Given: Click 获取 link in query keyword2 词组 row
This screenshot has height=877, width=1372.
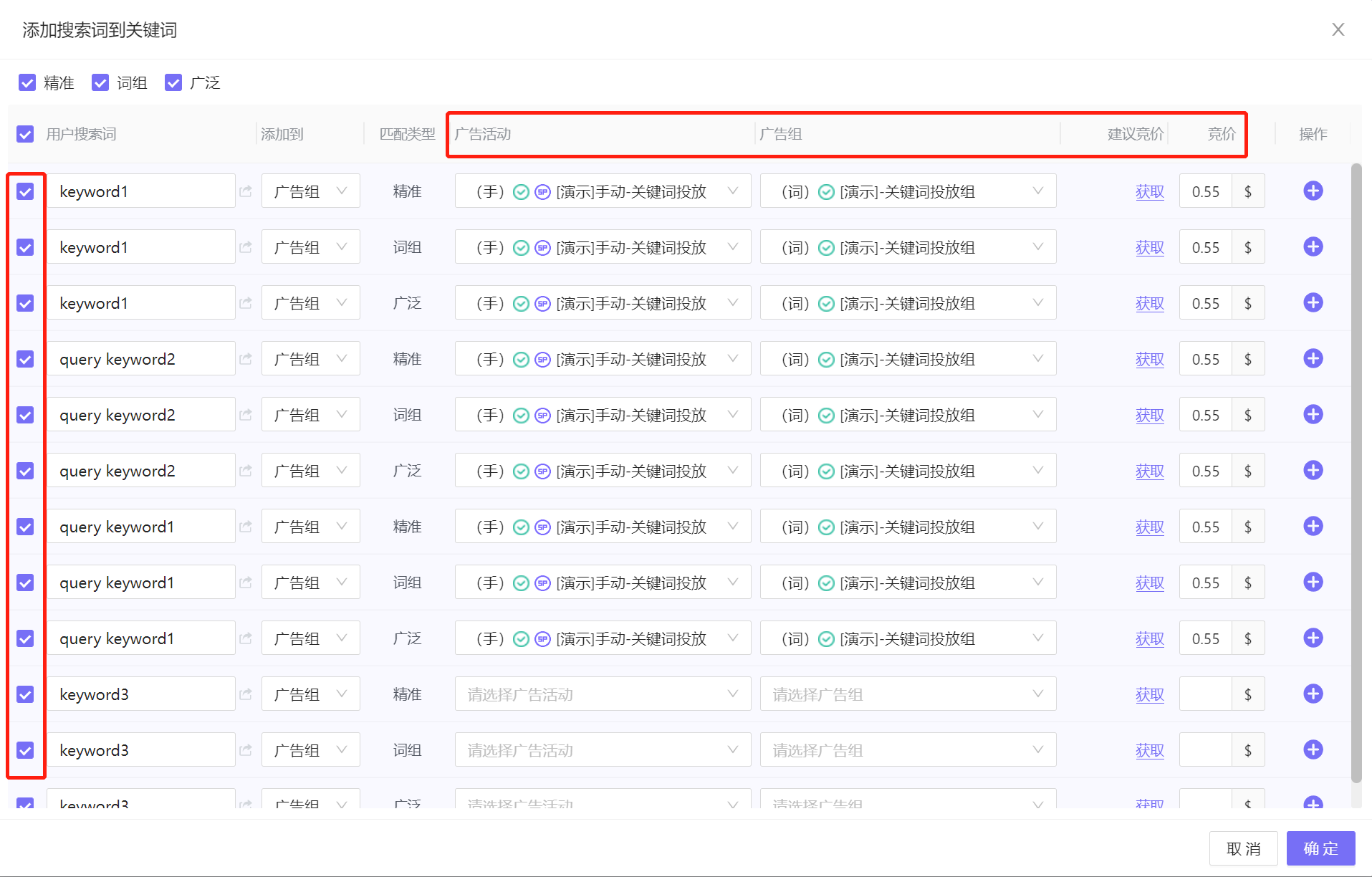Looking at the screenshot, I should tap(1149, 415).
